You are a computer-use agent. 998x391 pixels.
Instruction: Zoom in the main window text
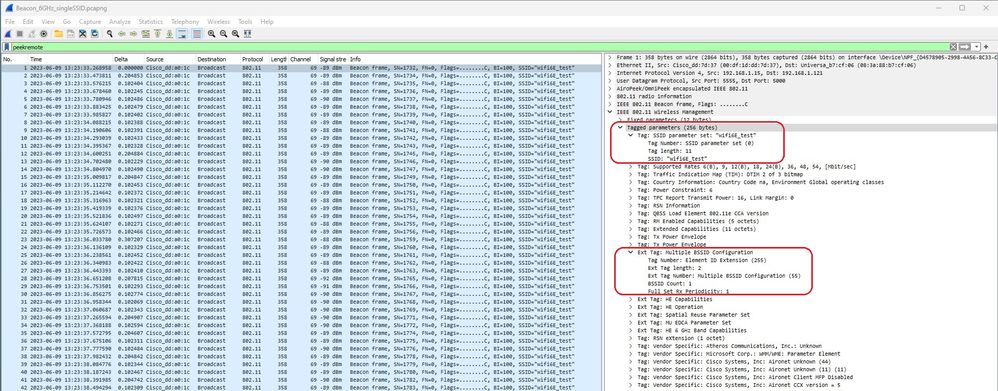coord(211,33)
